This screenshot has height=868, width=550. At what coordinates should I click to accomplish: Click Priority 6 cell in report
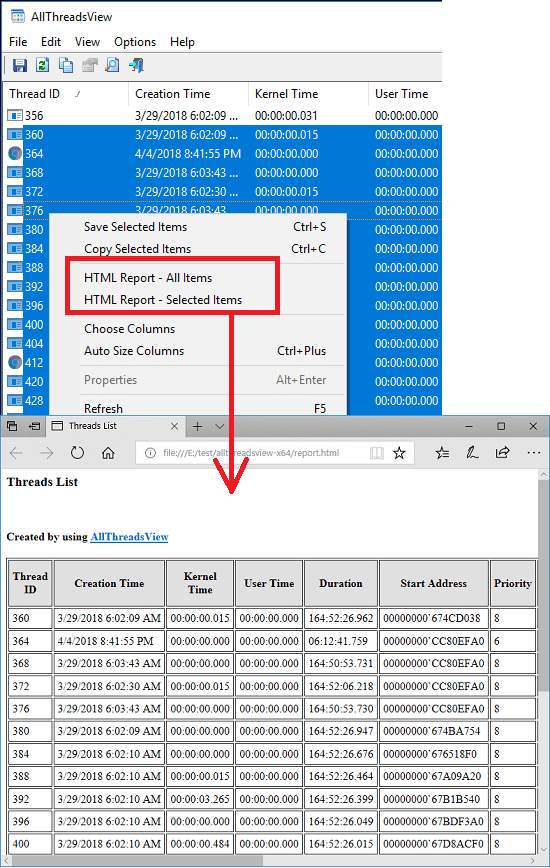(513, 641)
